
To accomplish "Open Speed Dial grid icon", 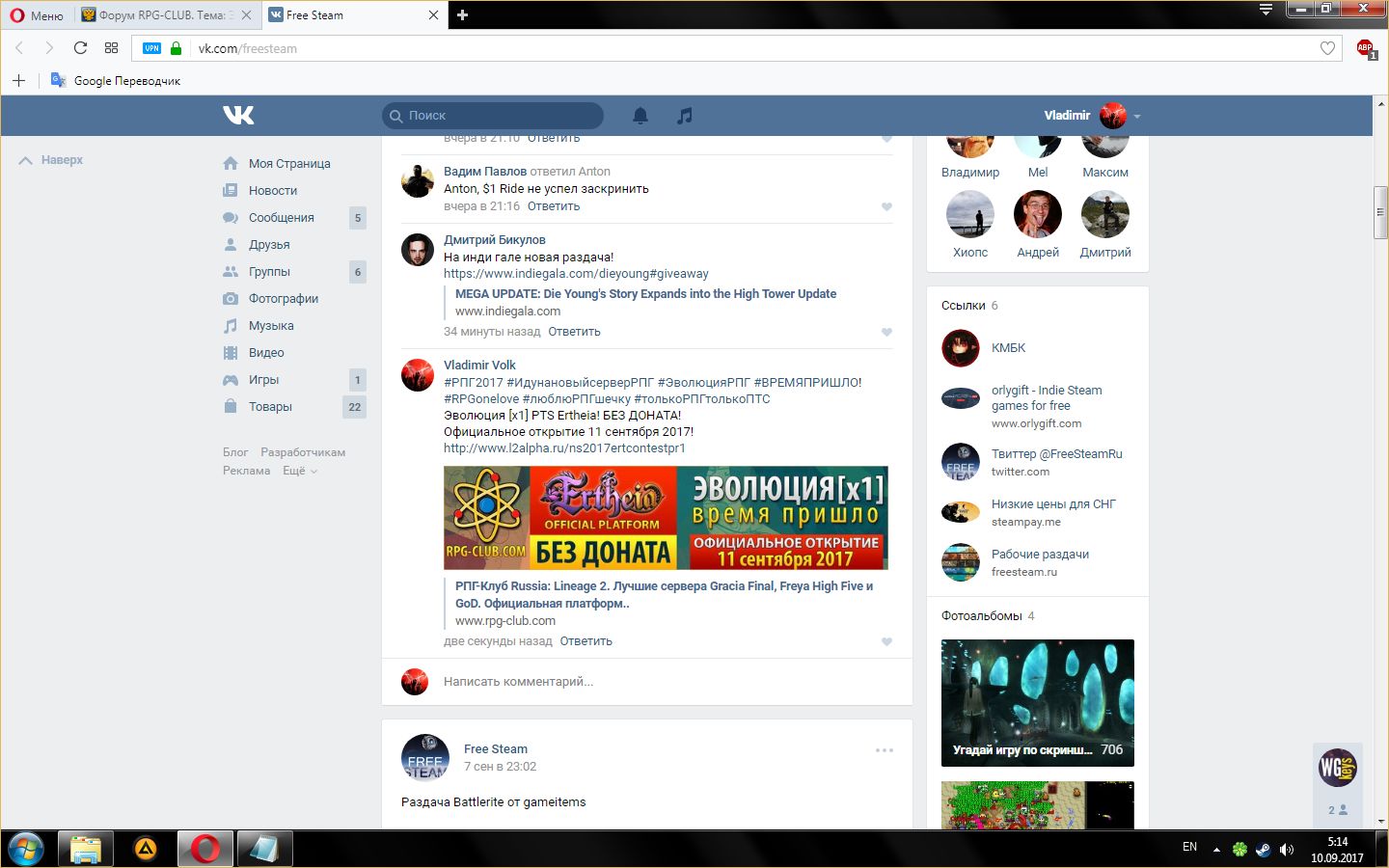I will (x=111, y=48).
